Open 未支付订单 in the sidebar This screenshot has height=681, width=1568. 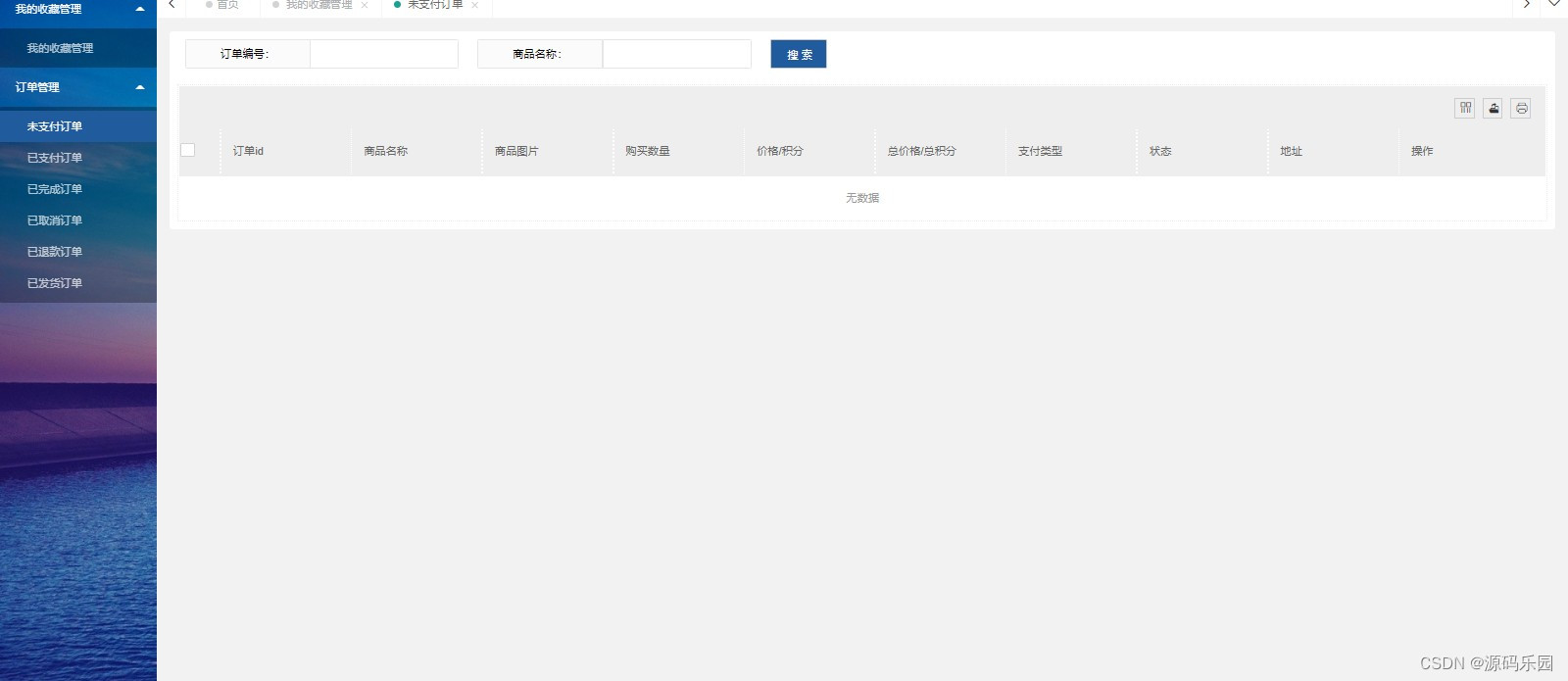click(x=78, y=126)
